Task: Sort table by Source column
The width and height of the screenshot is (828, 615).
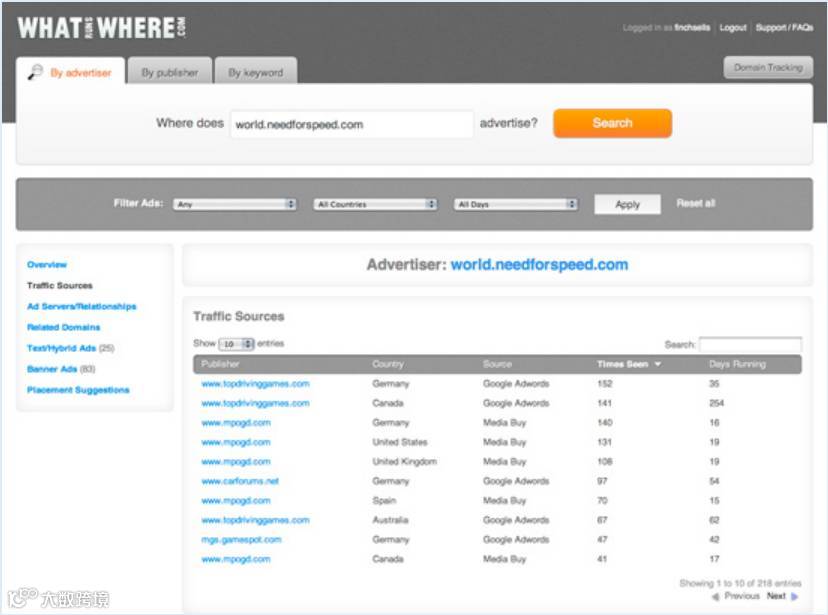Action: tap(497, 364)
